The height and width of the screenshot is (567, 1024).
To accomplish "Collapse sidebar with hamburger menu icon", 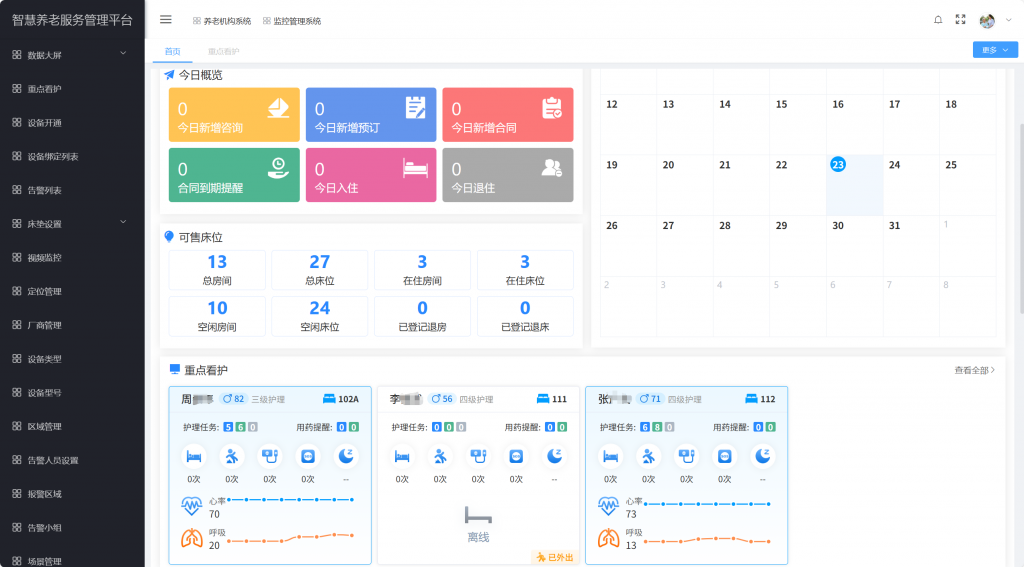I will (166, 20).
